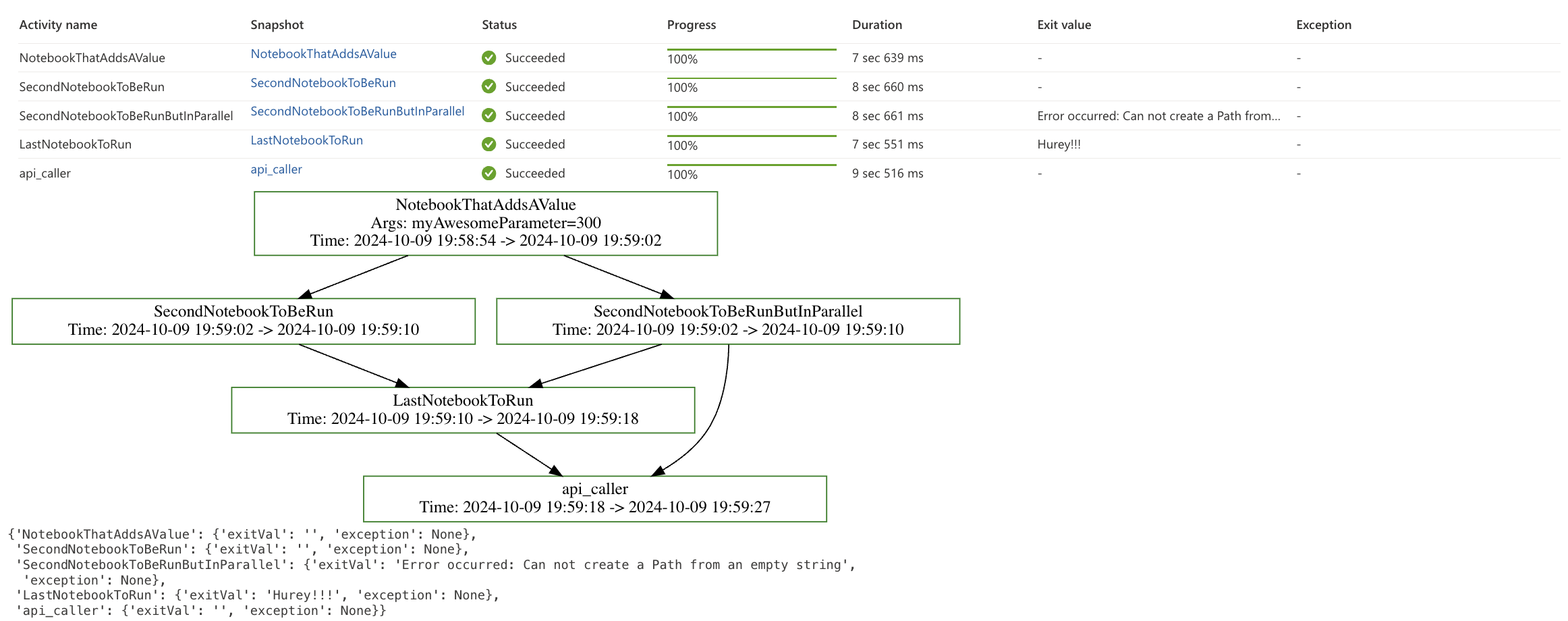
Task: Click the Exit value column header
Action: (x=1063, y=25)
